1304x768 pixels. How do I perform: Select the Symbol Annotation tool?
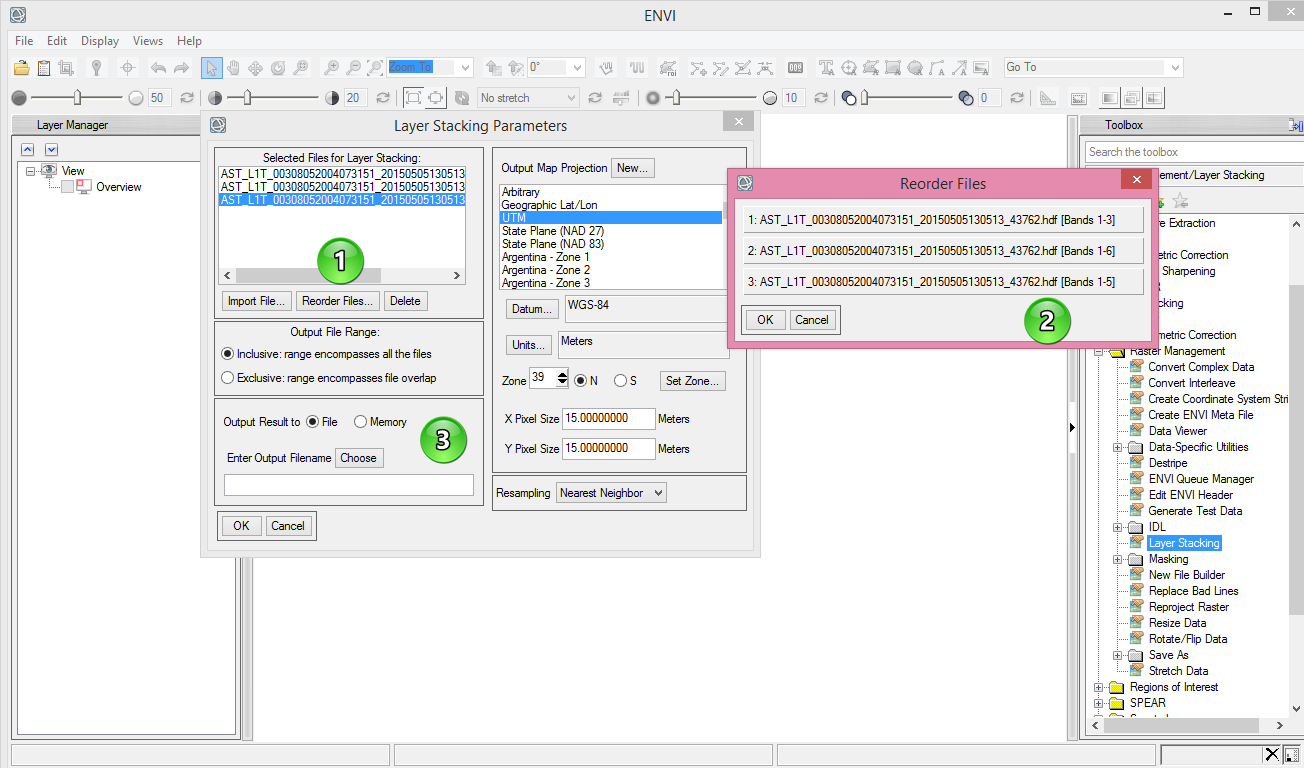[849, 67]
